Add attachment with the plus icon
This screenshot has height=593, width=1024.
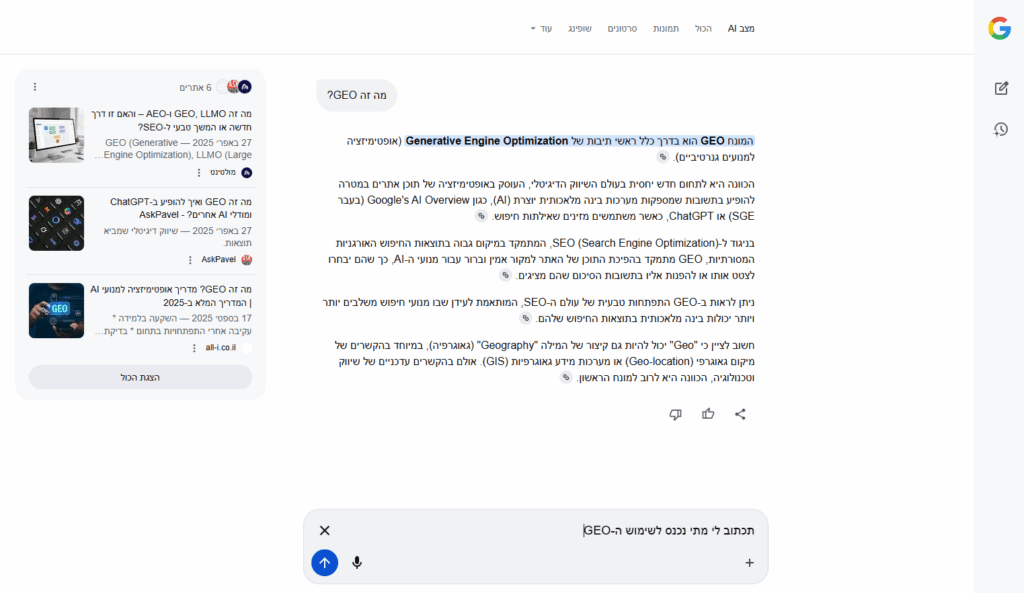pos(749,562)
